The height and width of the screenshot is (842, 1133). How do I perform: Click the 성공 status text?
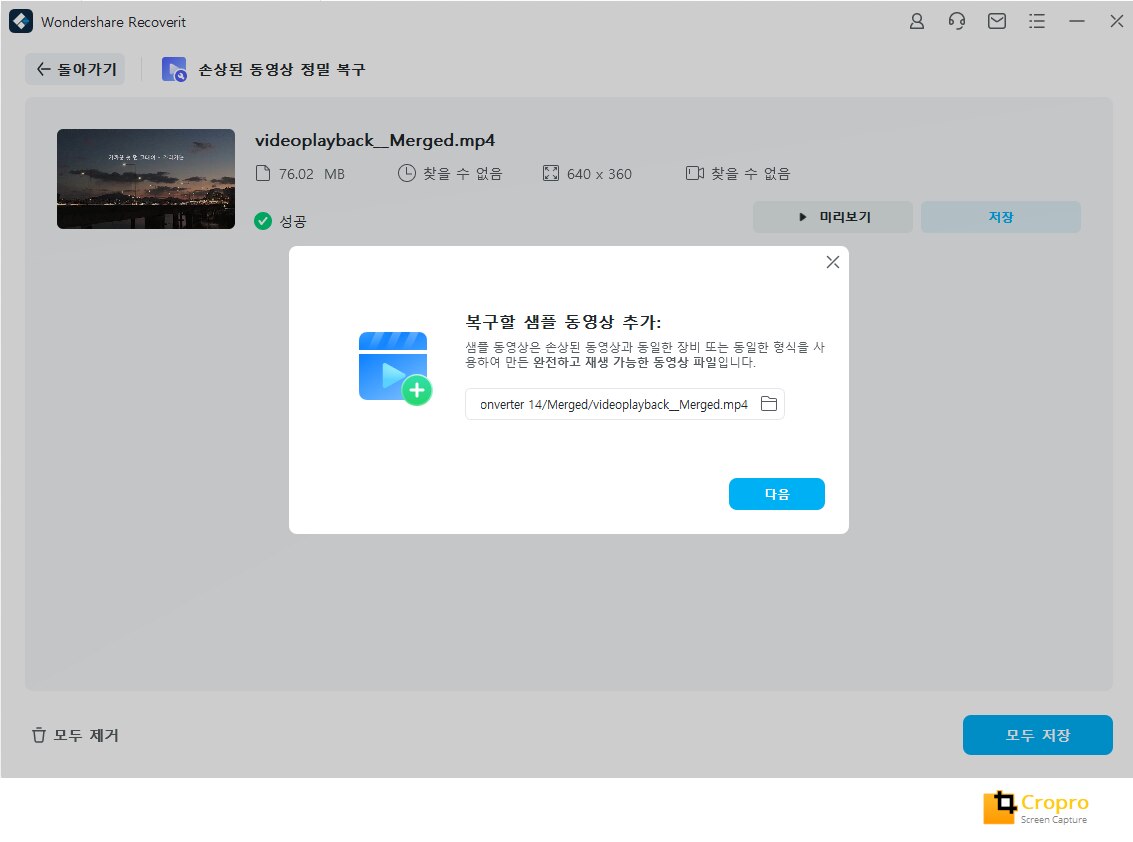293,221
